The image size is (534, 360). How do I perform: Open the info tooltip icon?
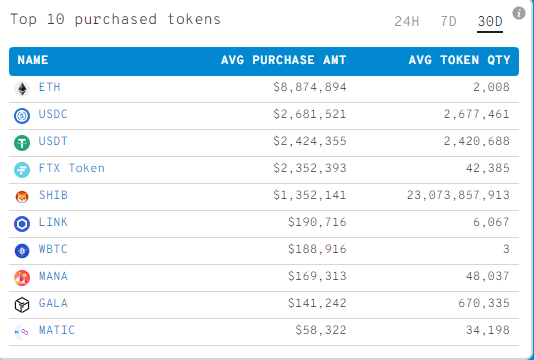(x=519, y=13)
